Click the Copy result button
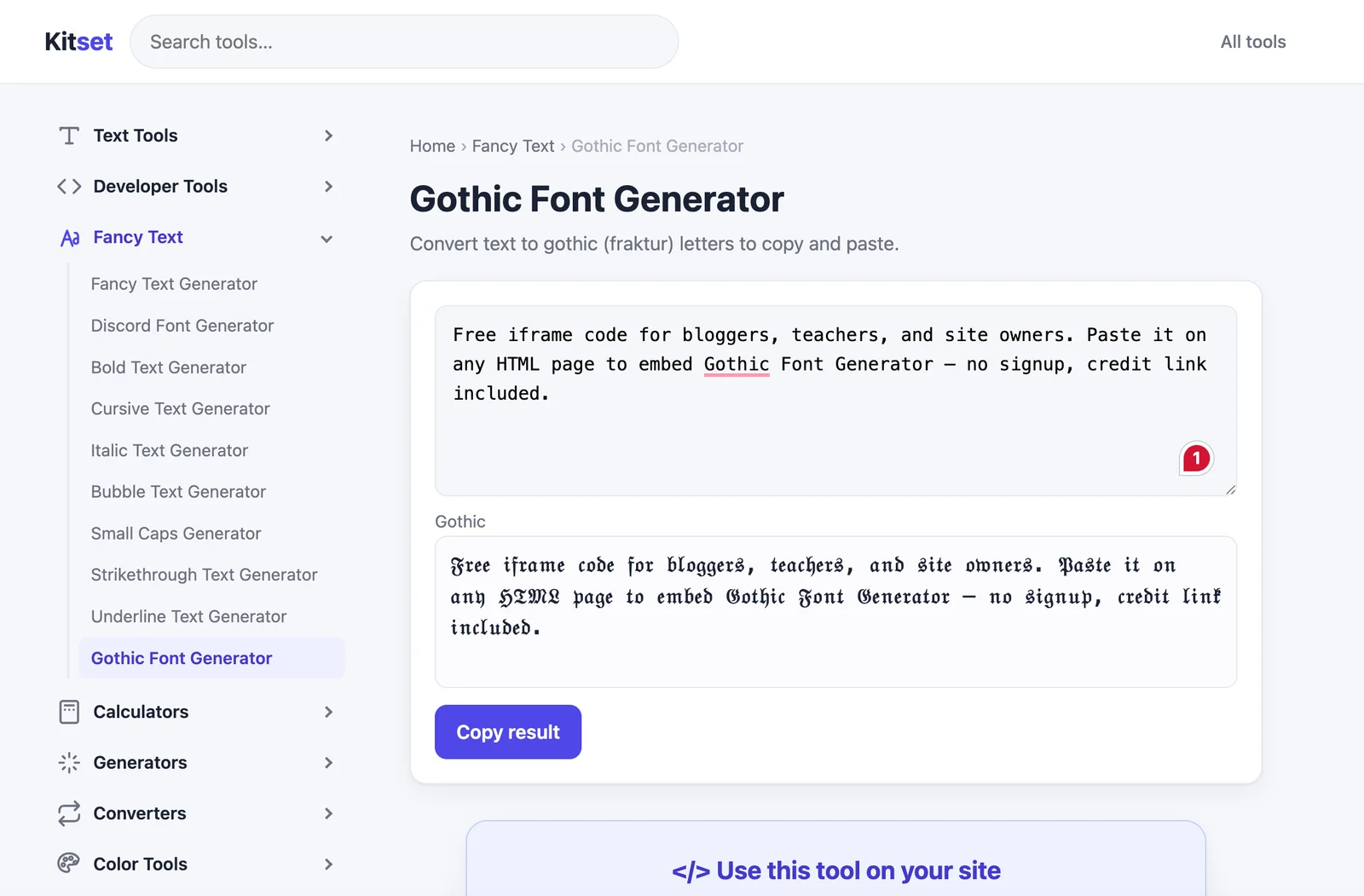The image size is (1364, 896). tap(508, 732)
